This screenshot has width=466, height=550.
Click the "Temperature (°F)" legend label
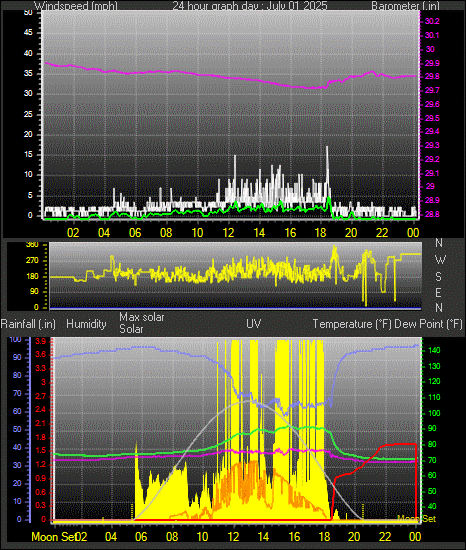coord(352,324)
